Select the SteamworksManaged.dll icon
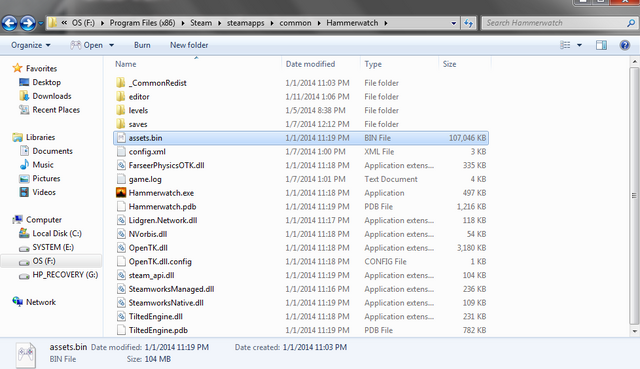This screenshot has width=640, height=369. 121,289
